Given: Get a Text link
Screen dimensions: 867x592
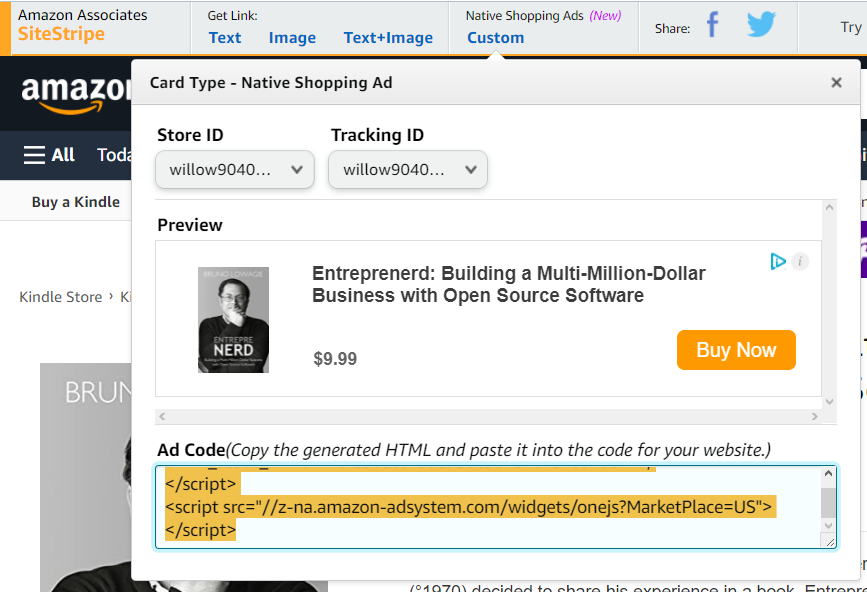Looking at the screenshot, I should [225, 38].
